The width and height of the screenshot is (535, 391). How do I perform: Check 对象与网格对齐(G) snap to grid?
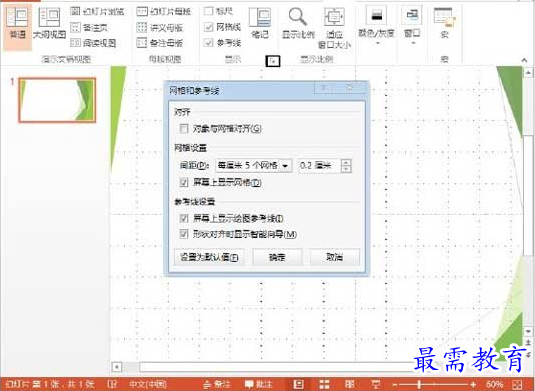point(184,129)
